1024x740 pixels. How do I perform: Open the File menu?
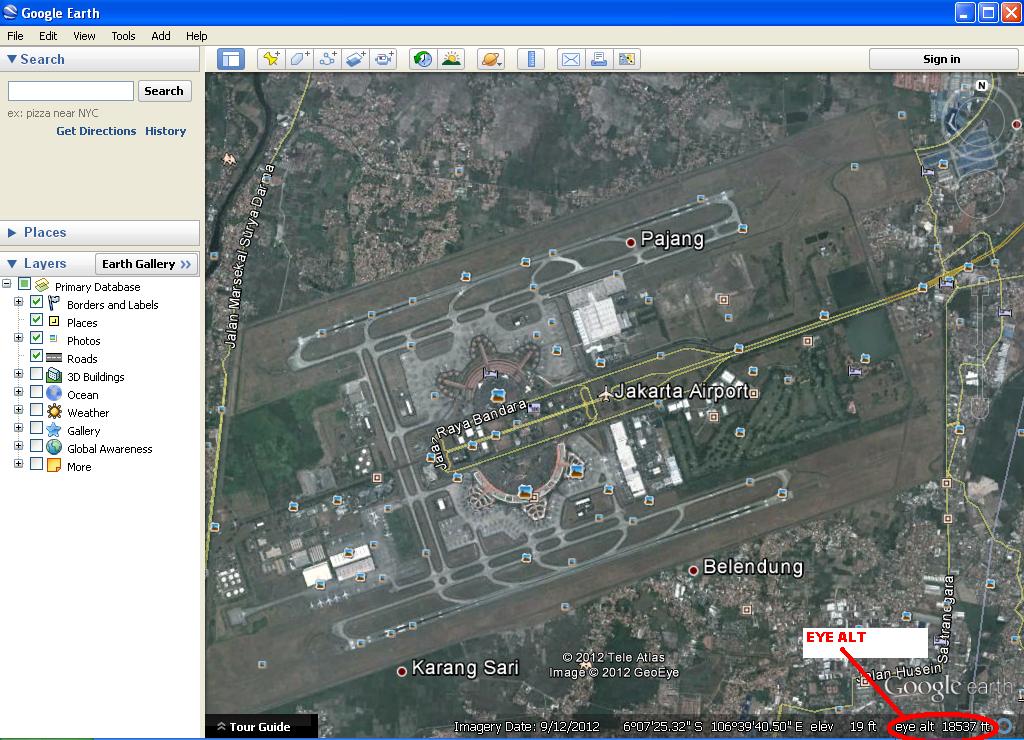click(15, 36)
